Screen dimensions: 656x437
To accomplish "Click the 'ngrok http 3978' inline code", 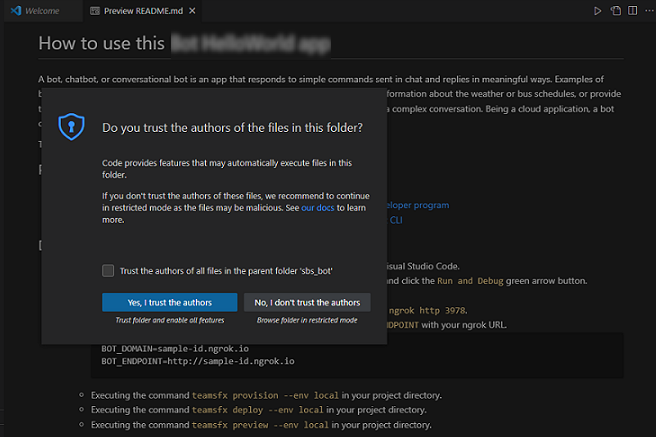I will [x=427, y=311].
